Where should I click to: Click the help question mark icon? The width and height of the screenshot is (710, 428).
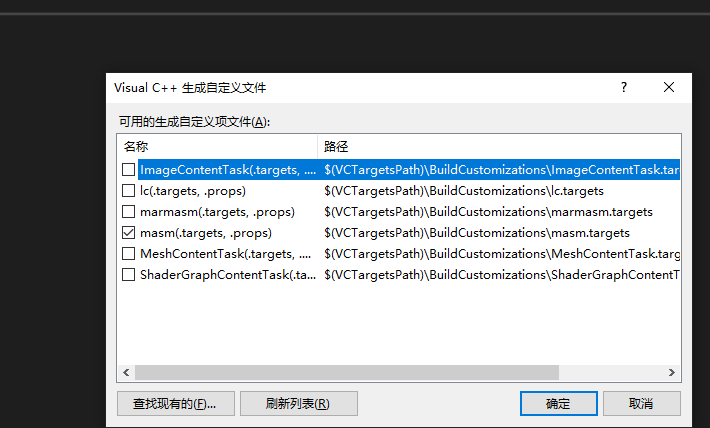point(624,87)
